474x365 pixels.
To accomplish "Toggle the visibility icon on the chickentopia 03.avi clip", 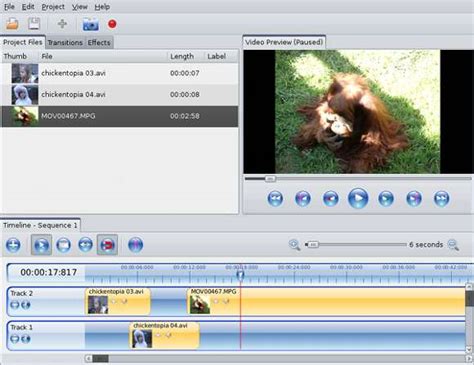I will [114, 301].
